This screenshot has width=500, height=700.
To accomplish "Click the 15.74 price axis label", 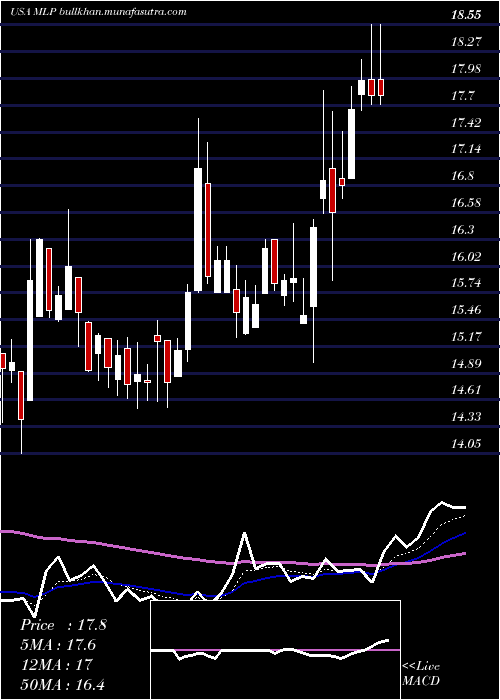I will [x=466, y=283].
